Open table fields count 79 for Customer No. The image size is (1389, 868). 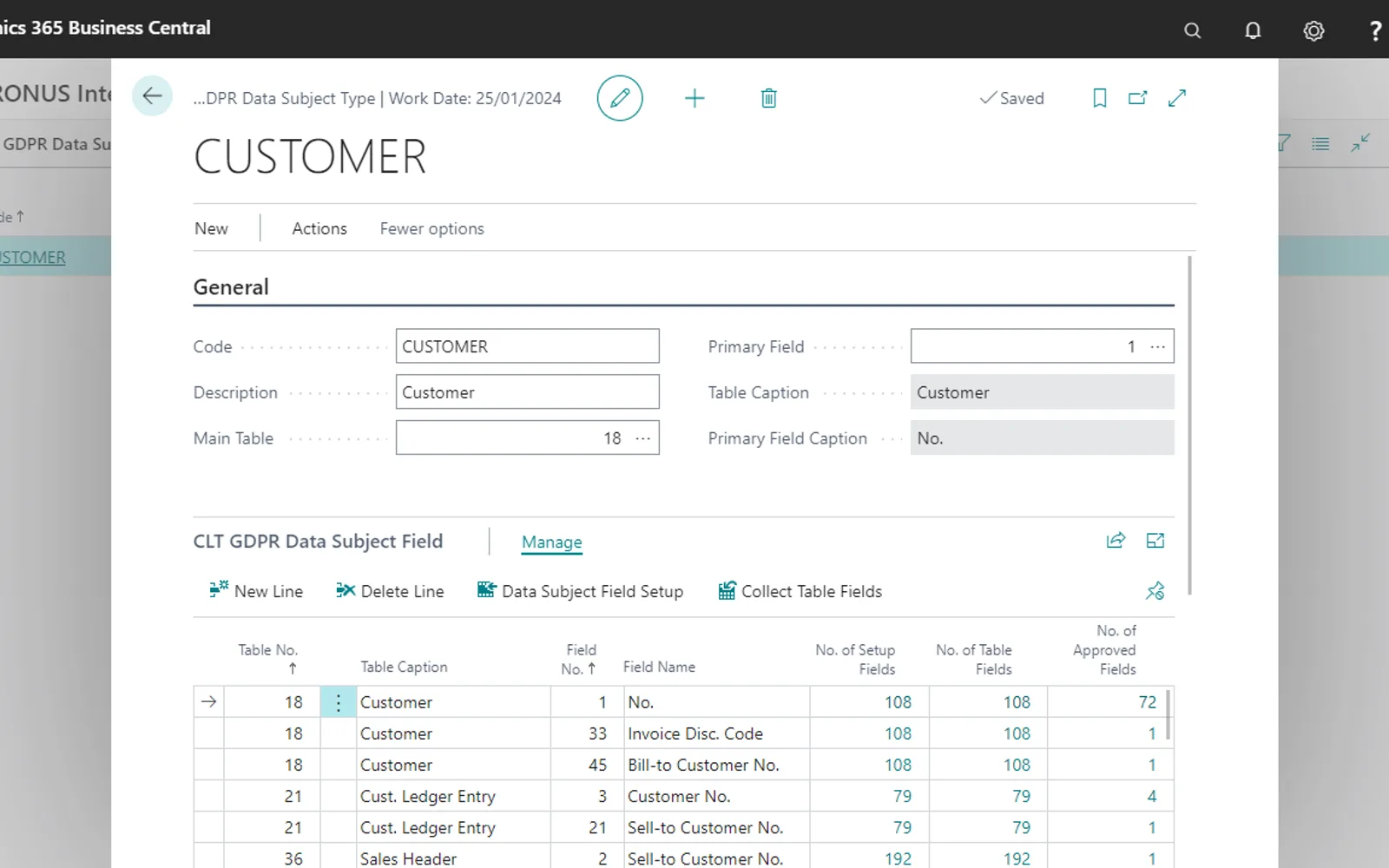(x=1021, y=796)
